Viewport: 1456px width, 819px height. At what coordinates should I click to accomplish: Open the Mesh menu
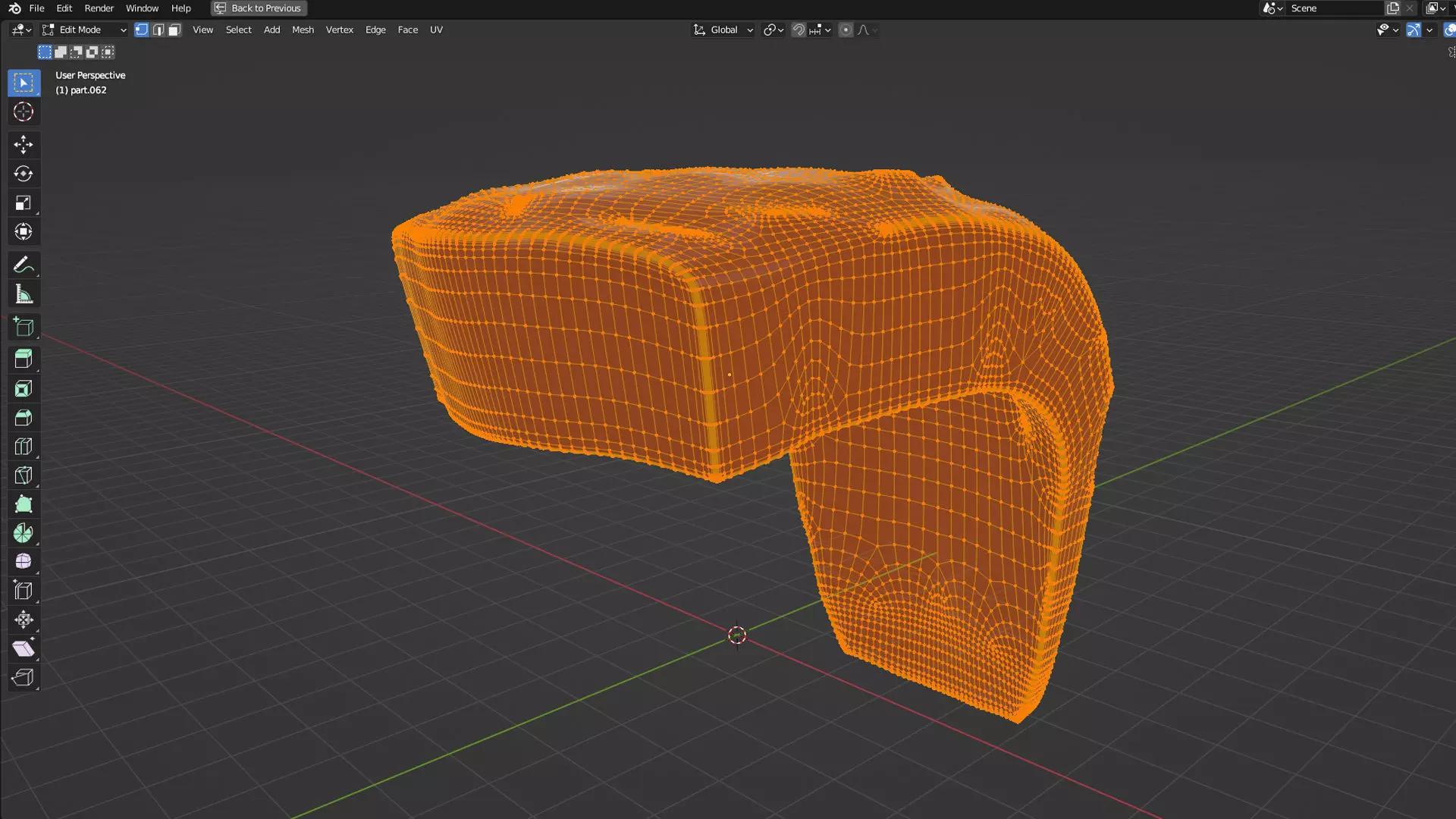tap(303, 30)
